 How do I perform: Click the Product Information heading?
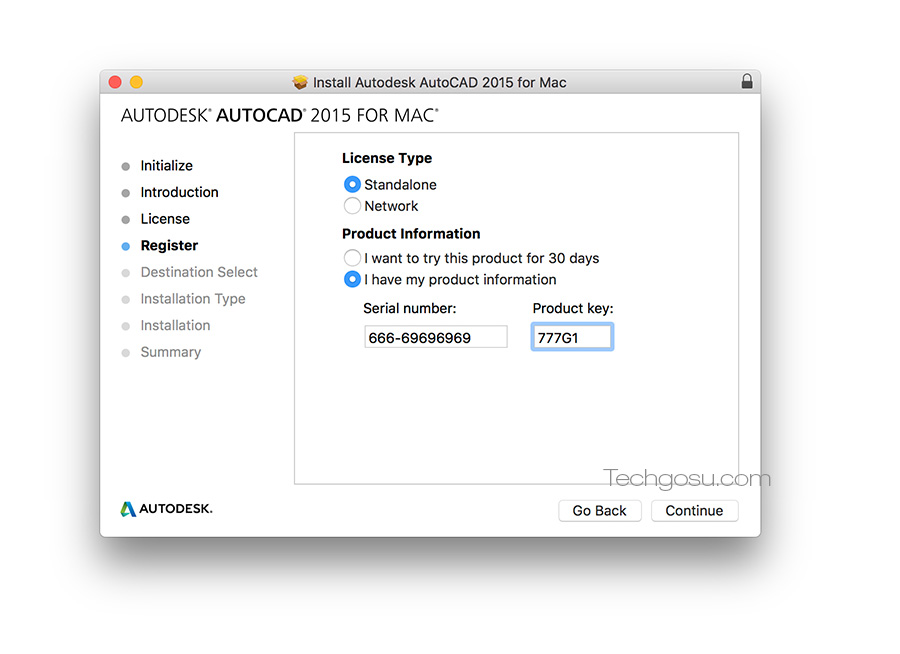point(411,234)
